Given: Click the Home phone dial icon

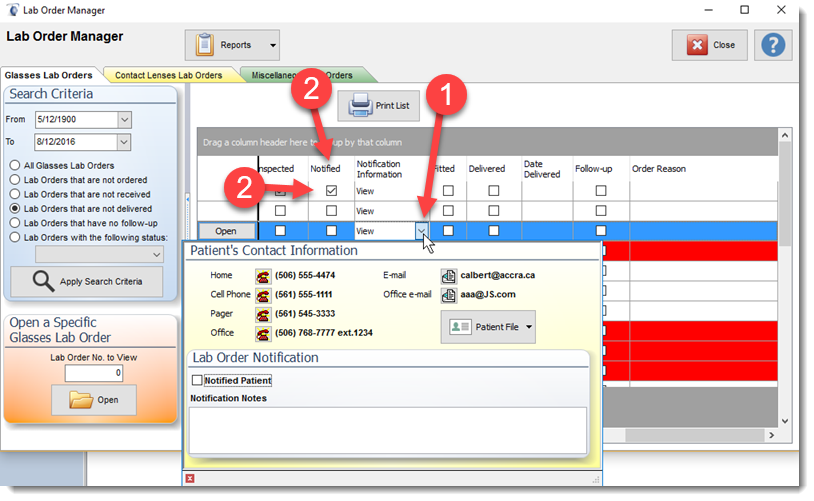Looking at the screenshot, I should [263, 276].
